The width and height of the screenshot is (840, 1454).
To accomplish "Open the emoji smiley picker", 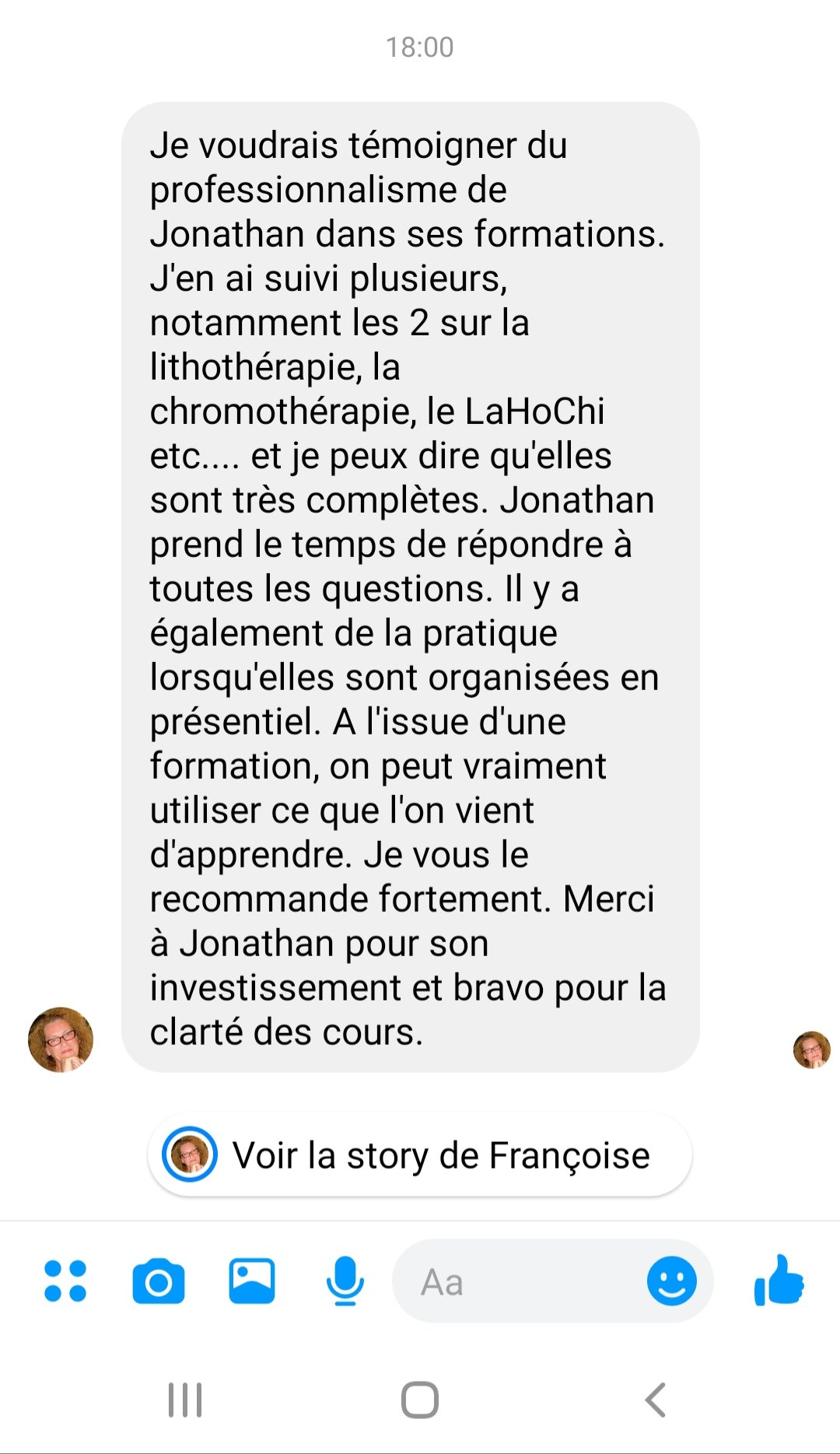I will click(672, 1281).
